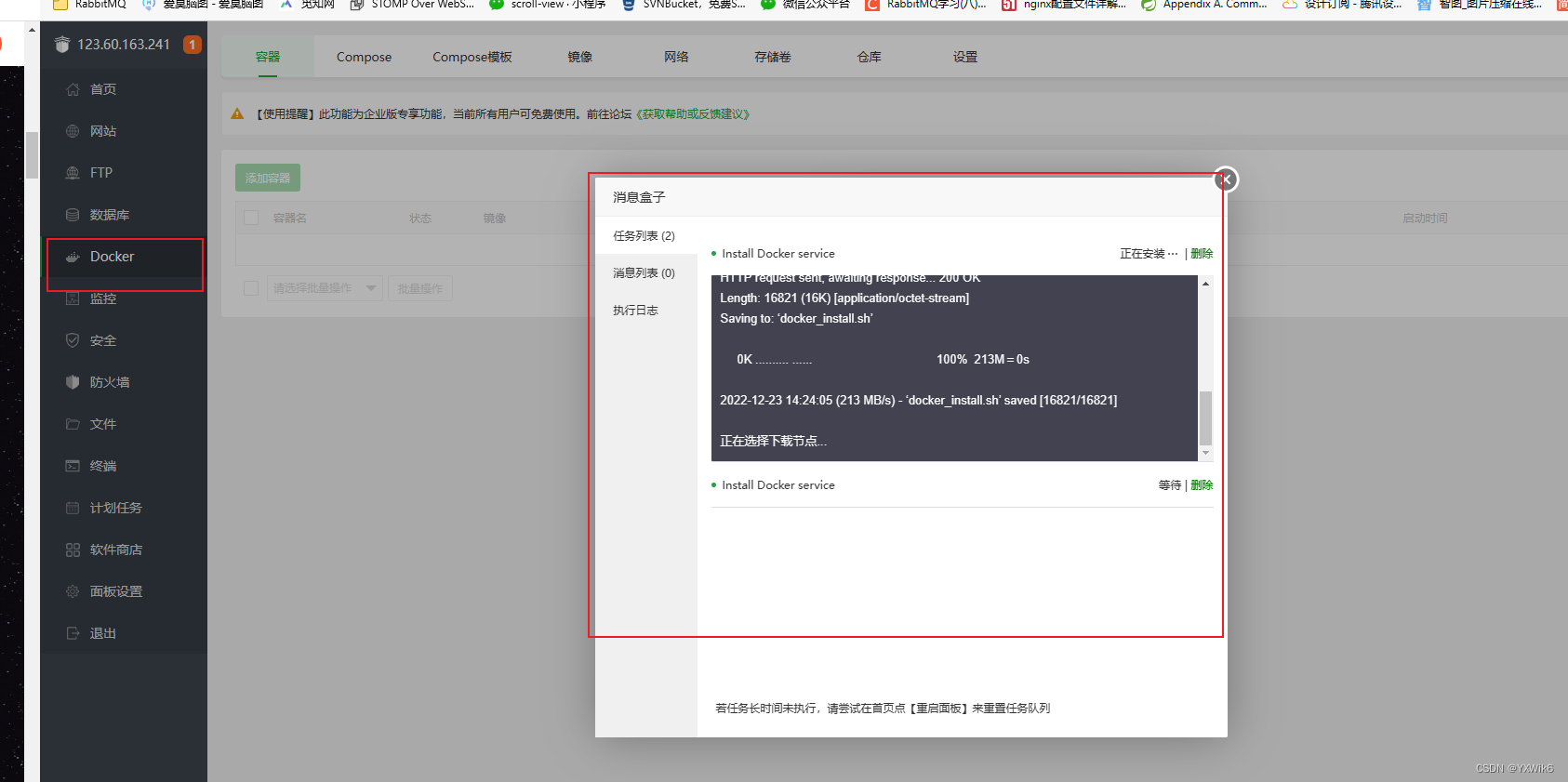Click the 批量操作 button
The width and height of the screenshot is (1568, 782).
(x=420, y=288)
